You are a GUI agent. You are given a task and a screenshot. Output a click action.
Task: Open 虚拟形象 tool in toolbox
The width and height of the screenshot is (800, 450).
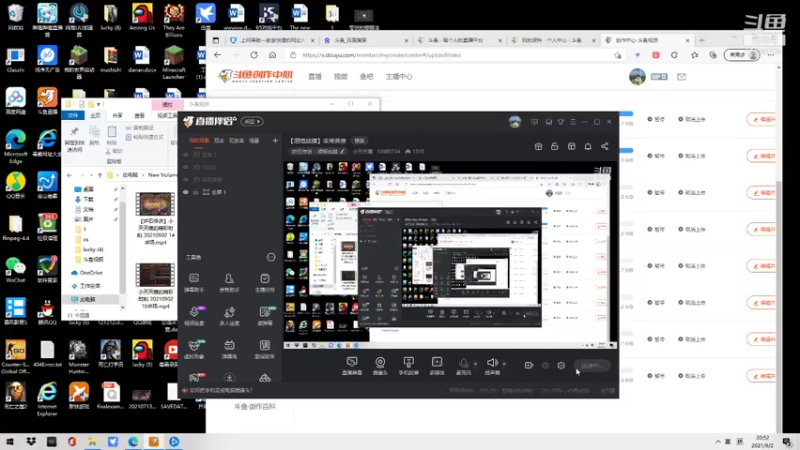pyautogui.click(x=194, y=349)
